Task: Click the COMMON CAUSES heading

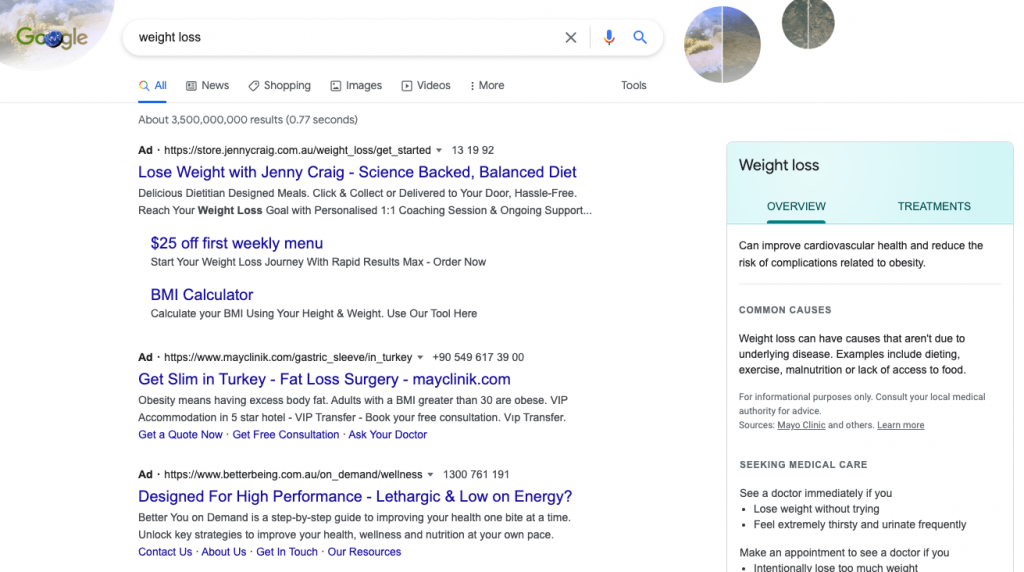Action: [x=785, y=310]
